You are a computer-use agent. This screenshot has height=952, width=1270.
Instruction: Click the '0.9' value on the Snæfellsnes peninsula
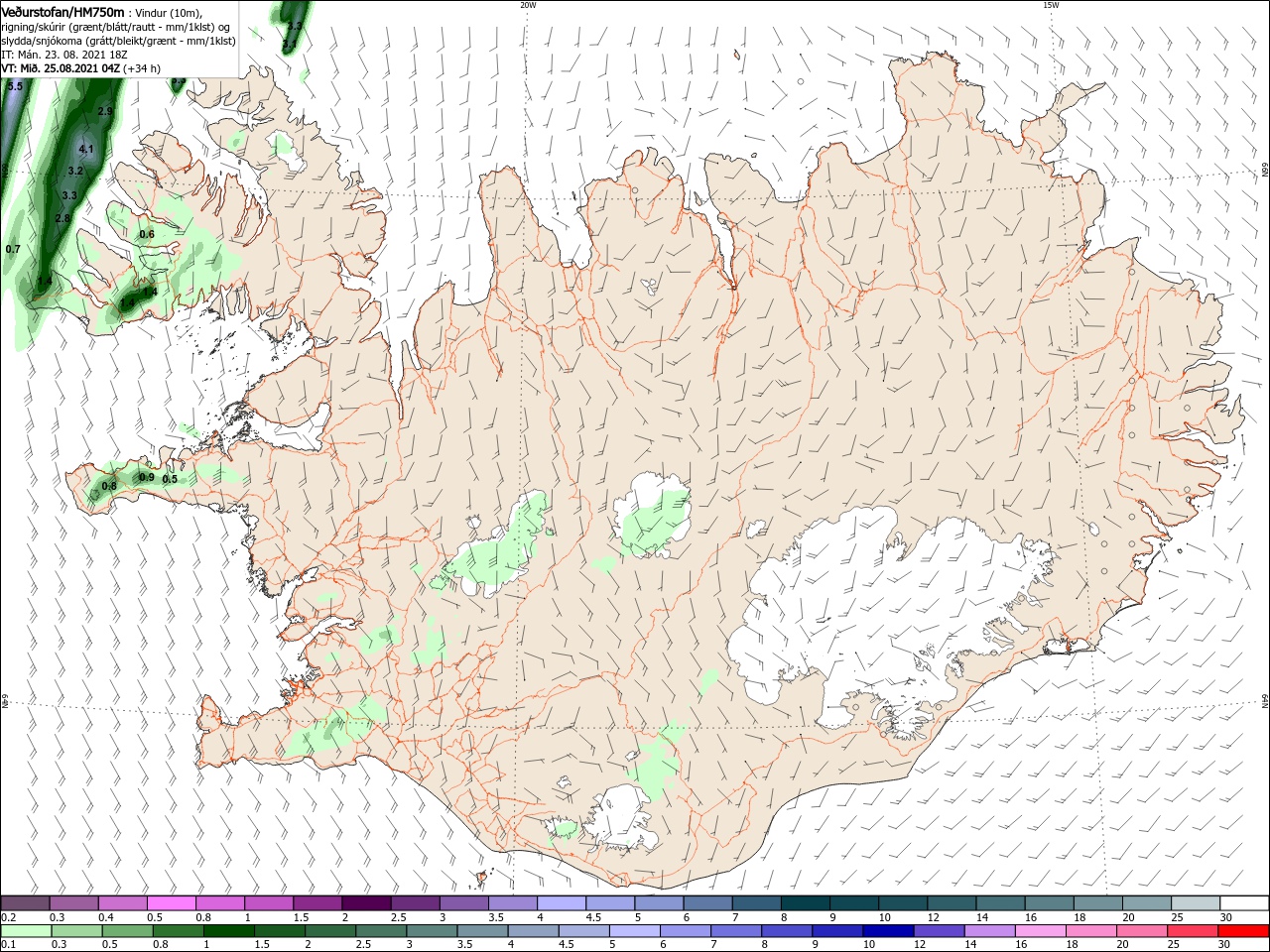pyautogui.click(x=147, y=477)
